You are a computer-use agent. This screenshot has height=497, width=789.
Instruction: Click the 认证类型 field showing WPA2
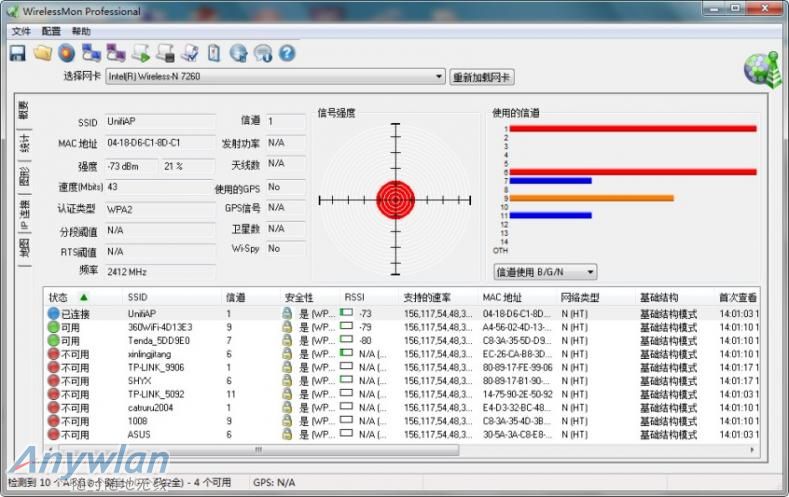click(x=160, y=209)
